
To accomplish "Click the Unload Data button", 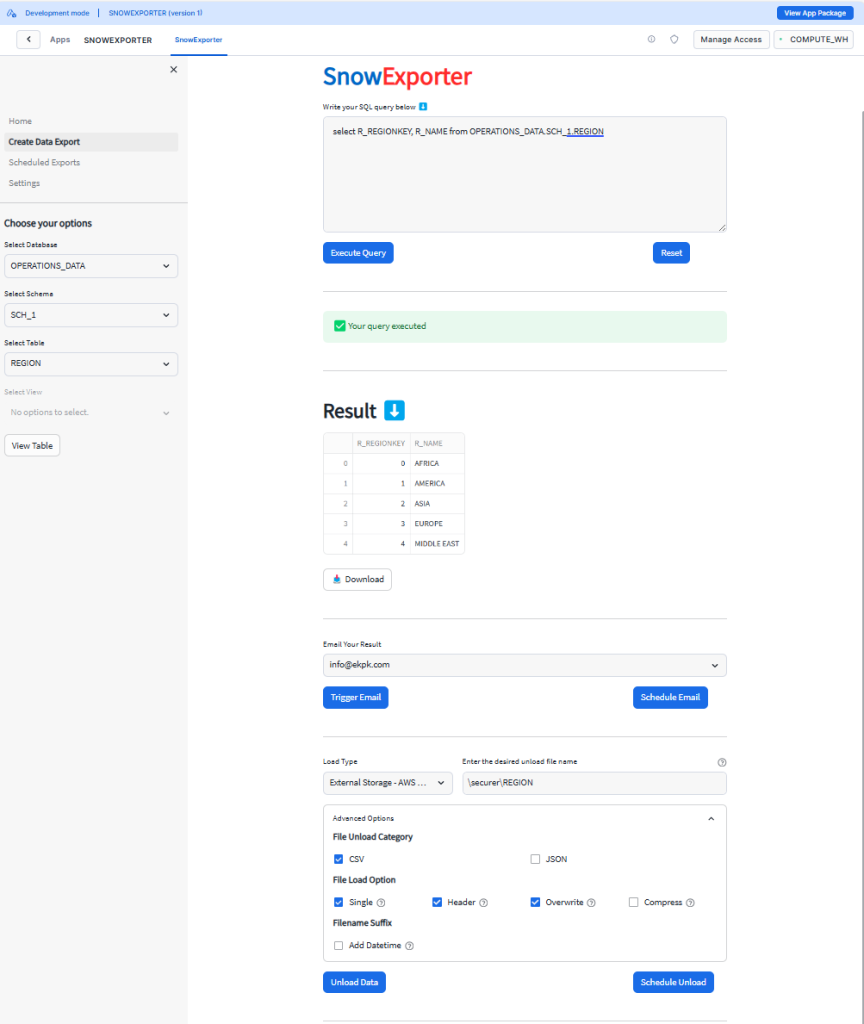I will pos(354,982).
